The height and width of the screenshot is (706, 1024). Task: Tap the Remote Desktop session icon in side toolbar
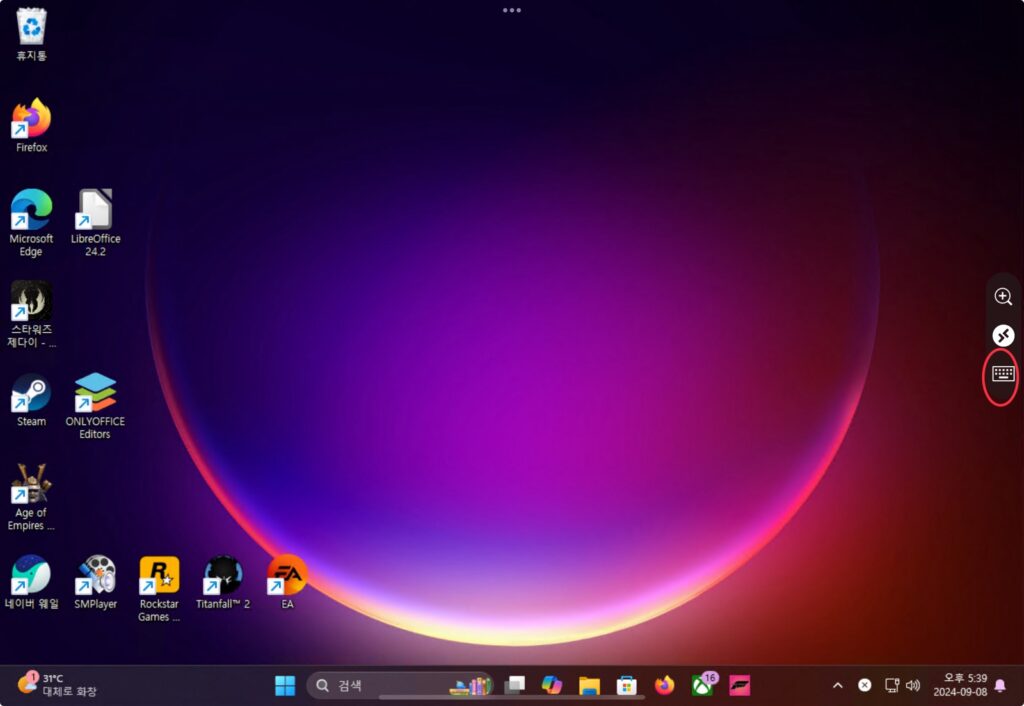click(x=1003, y=335)
